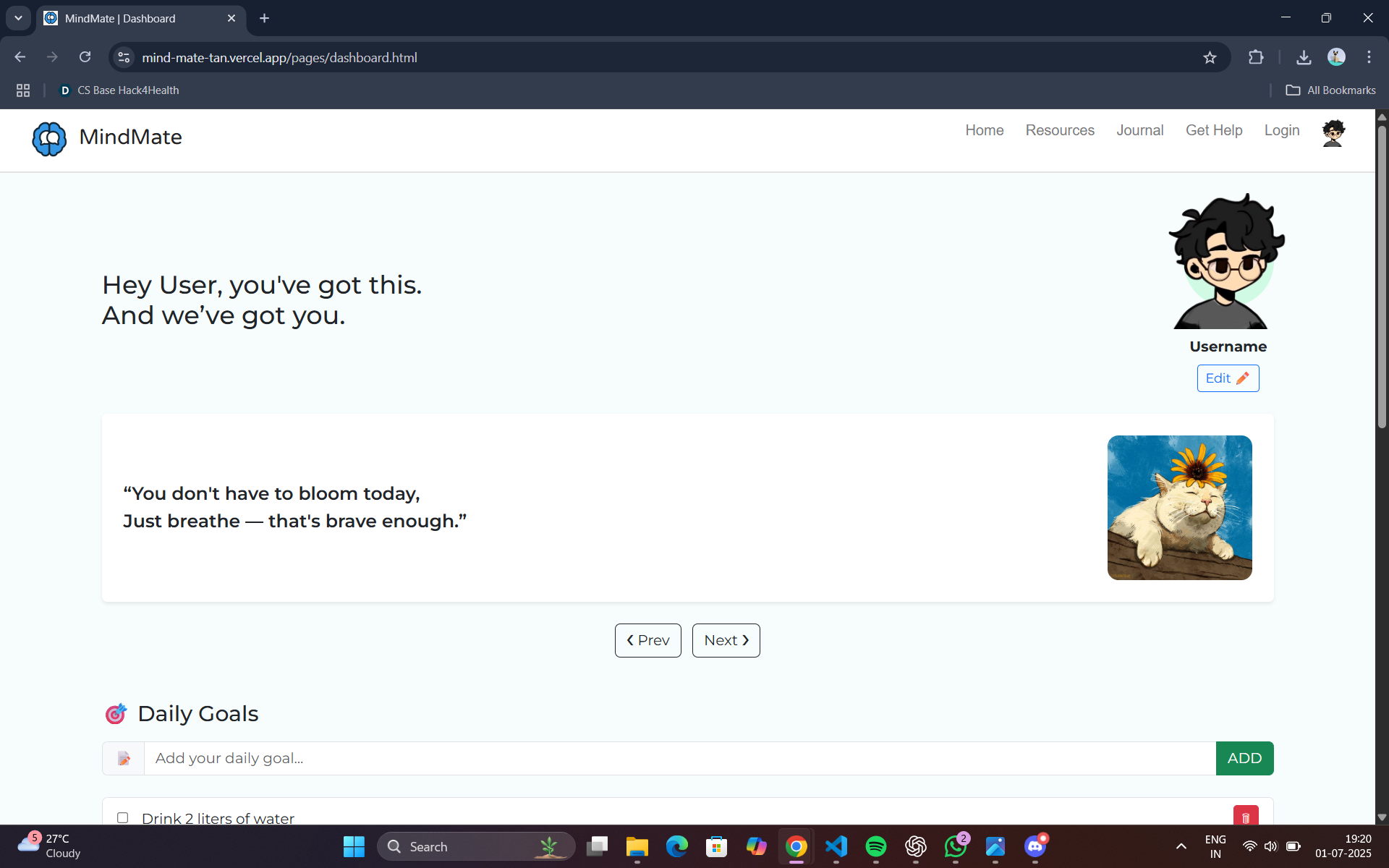Click the small avatar icon in navbar
1389x868 pixels.
[1333, 133]
